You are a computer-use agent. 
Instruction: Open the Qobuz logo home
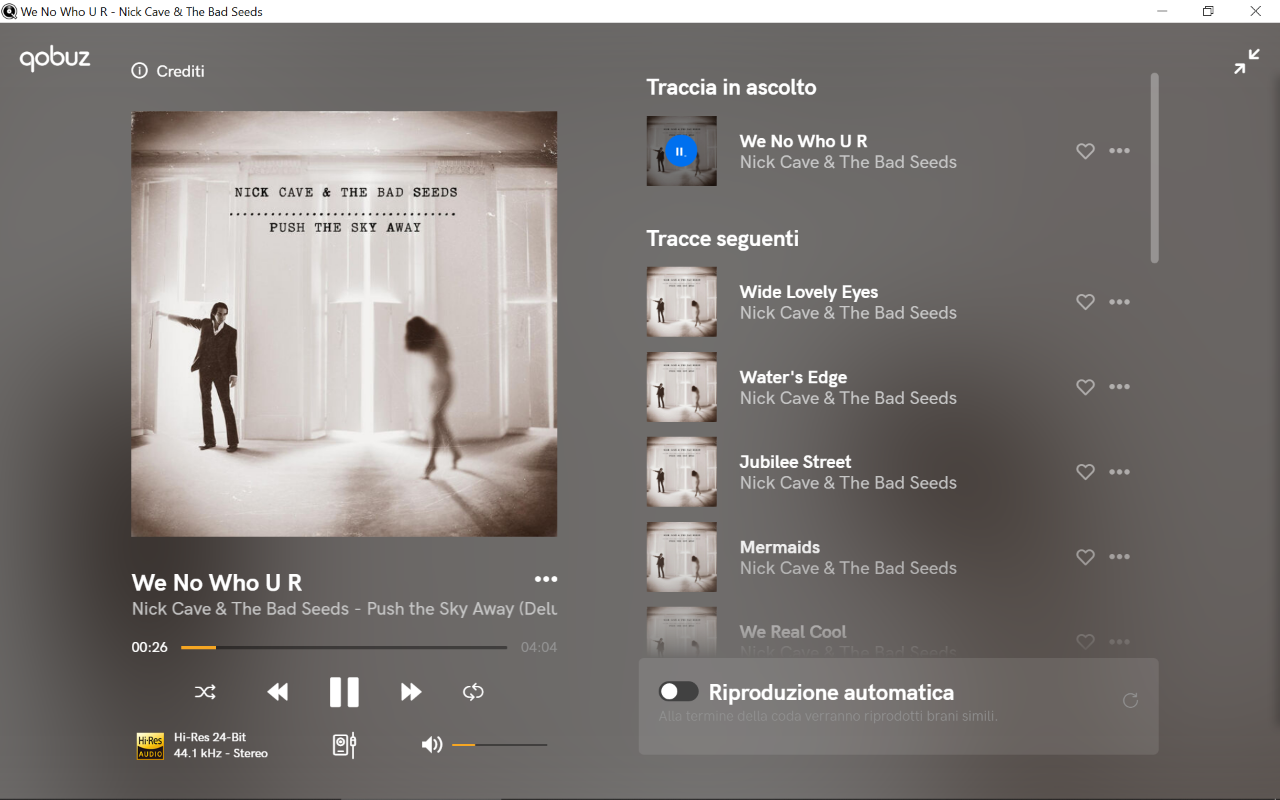[55, 59]
